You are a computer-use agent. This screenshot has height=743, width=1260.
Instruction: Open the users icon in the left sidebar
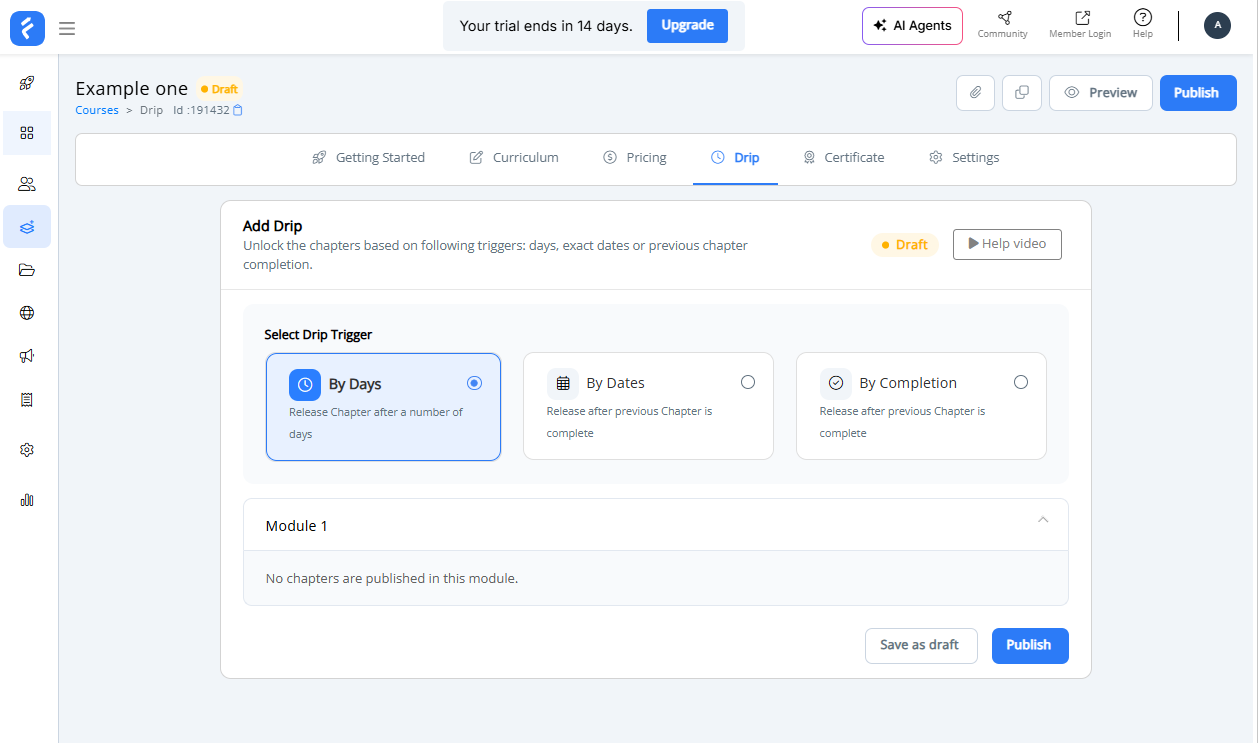click(x=27, y=184)
